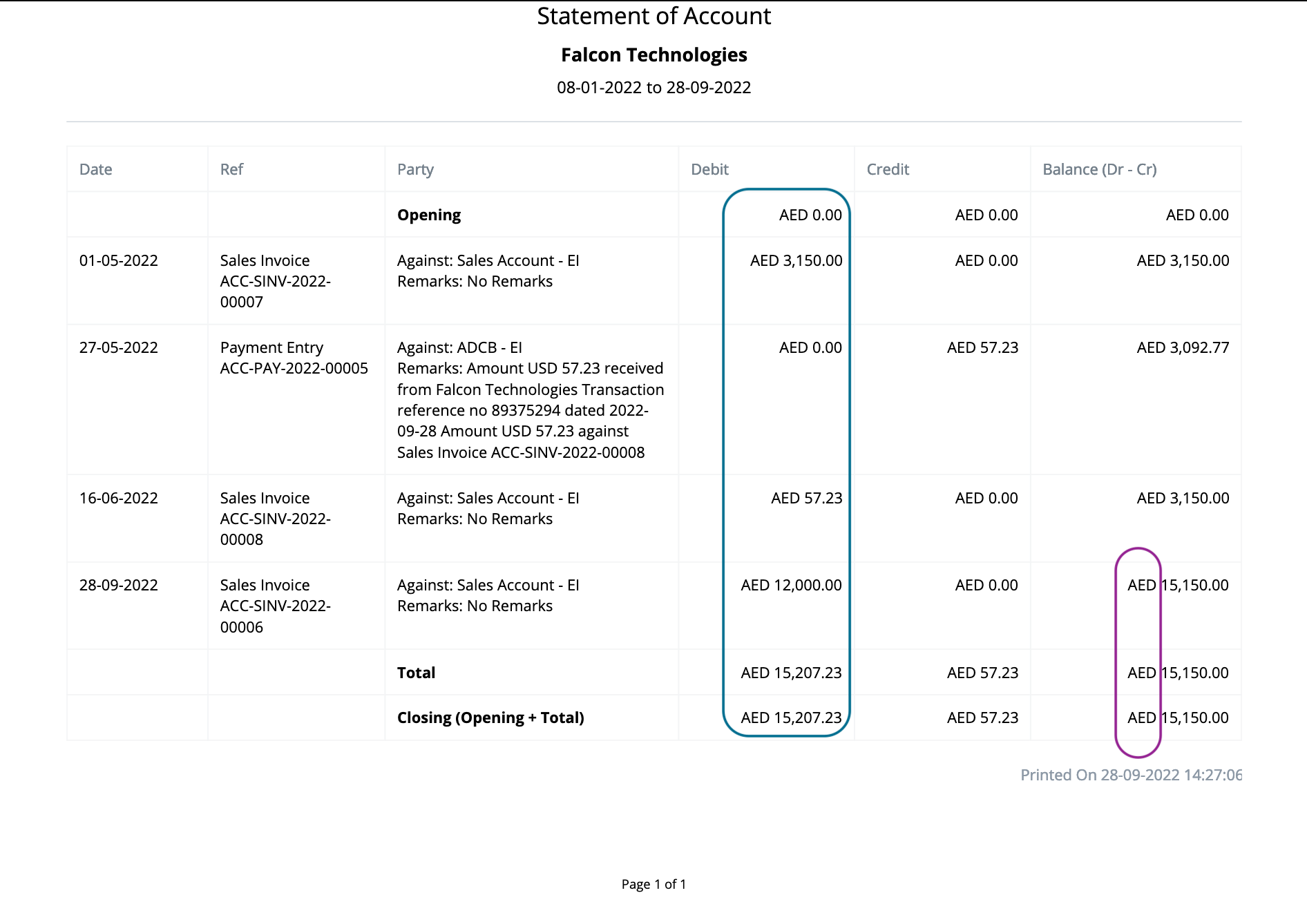Select the reference "ACC-SINV-2022-00006"

[x=276, y=616]
